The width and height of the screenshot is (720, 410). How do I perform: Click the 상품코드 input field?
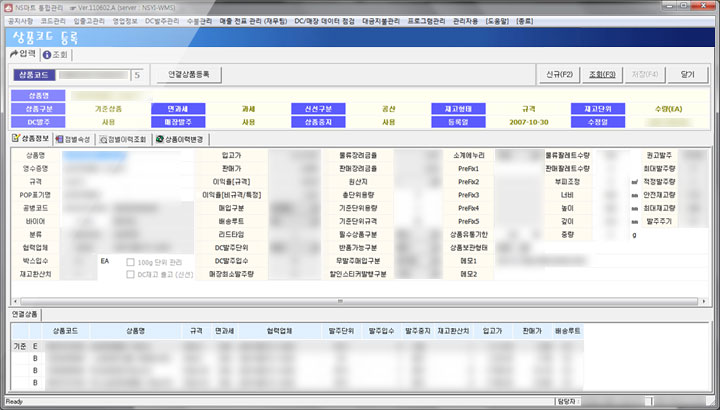[x=93, y=75]
